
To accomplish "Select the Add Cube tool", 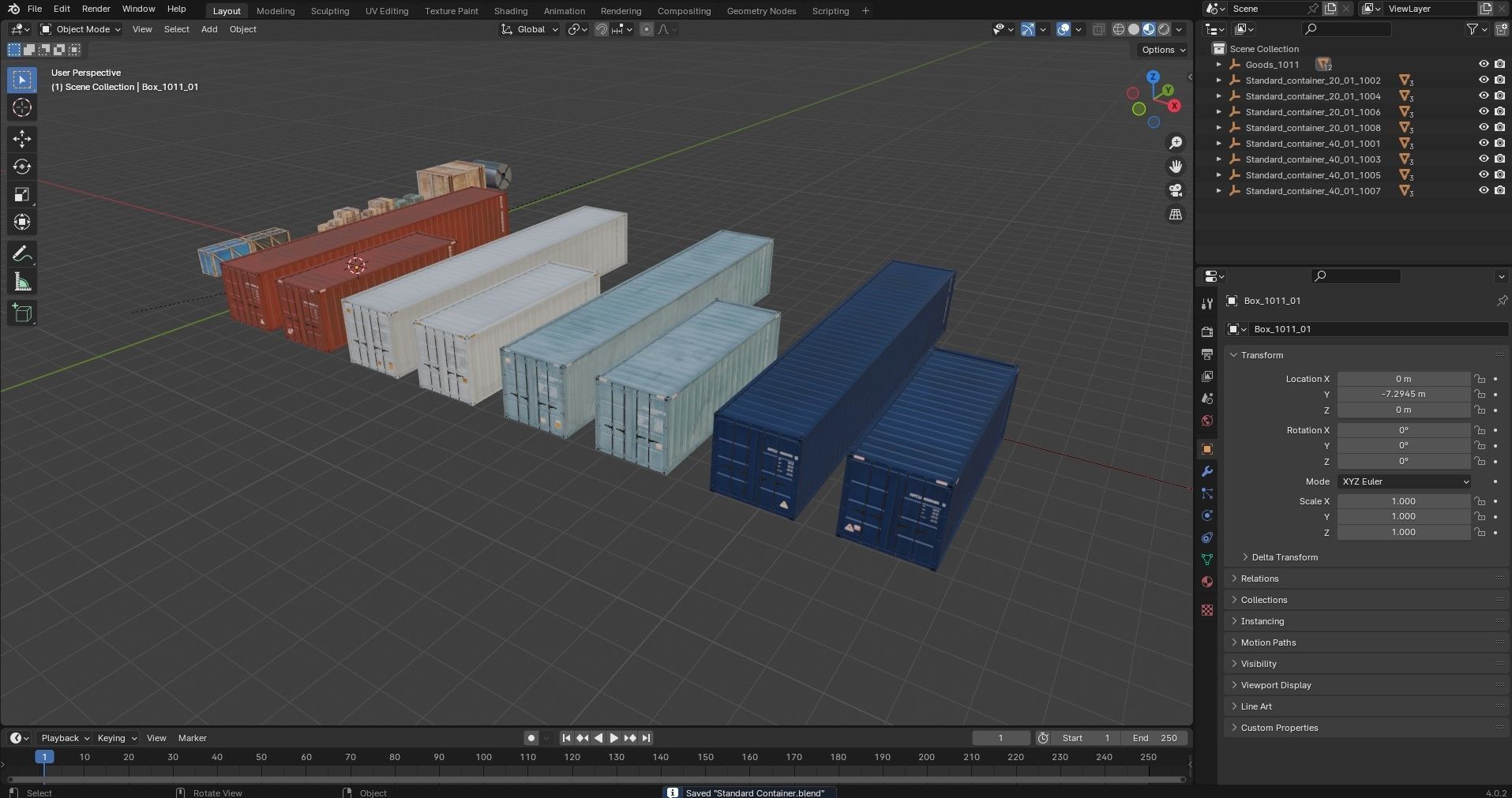I will coord(22,313).
